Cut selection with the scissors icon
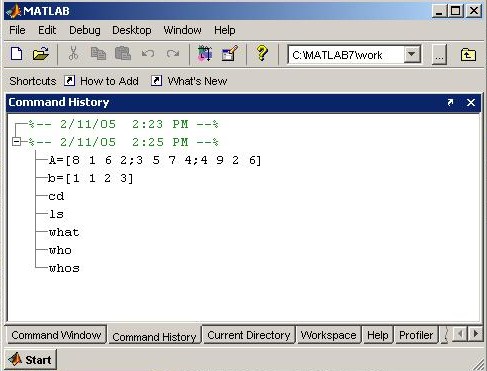Viewport: 487px width, 371px height. (73, 54)
